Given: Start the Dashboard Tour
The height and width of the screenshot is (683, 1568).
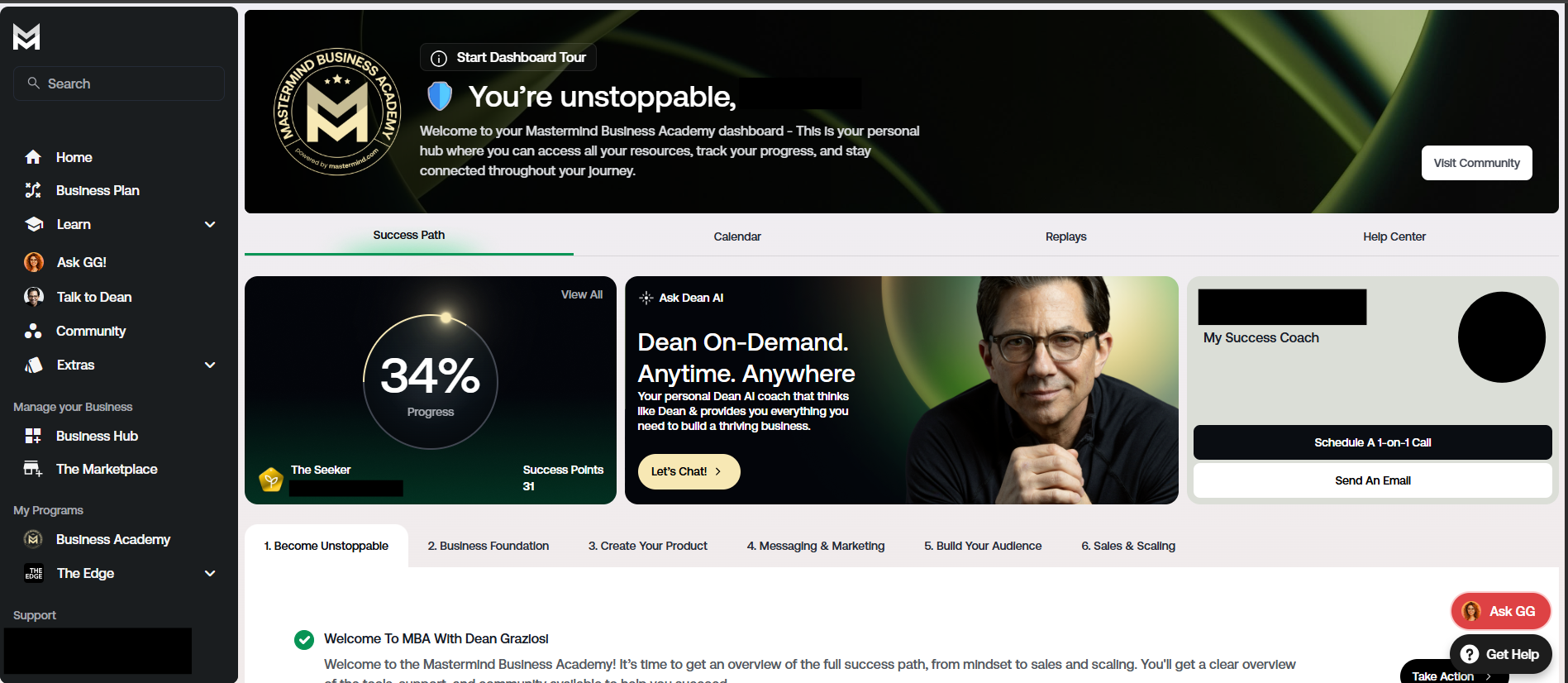Looking at the screenshot, I should pyautogui.click(x=508, y=57).
